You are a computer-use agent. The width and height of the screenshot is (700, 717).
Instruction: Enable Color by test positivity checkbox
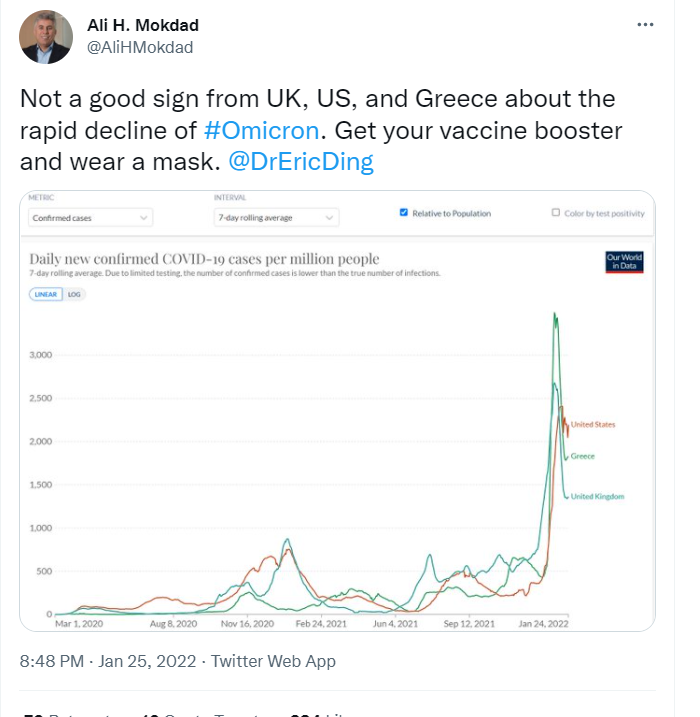(556, 213)
